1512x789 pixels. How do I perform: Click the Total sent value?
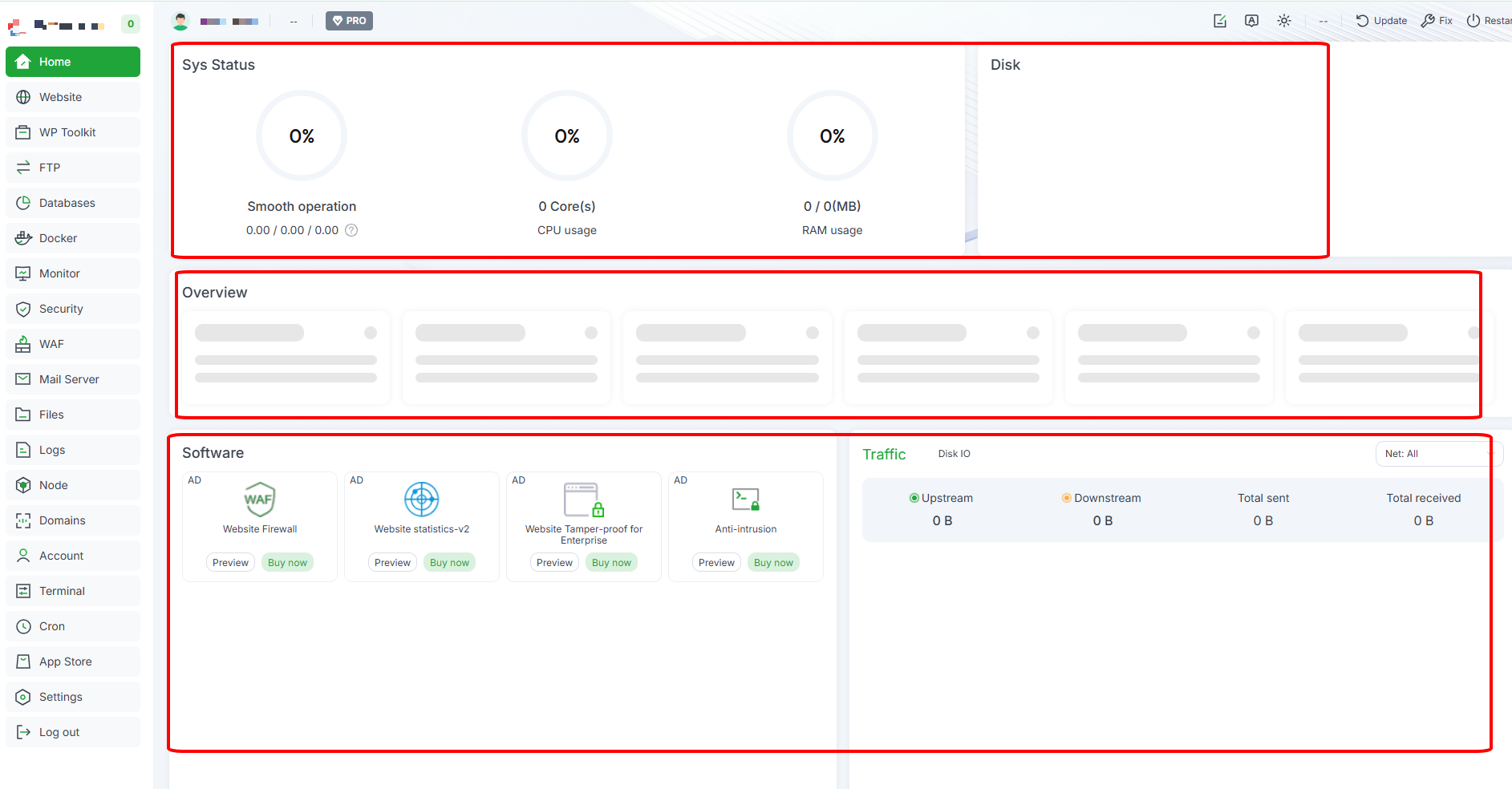click(x=1263, y=520)
